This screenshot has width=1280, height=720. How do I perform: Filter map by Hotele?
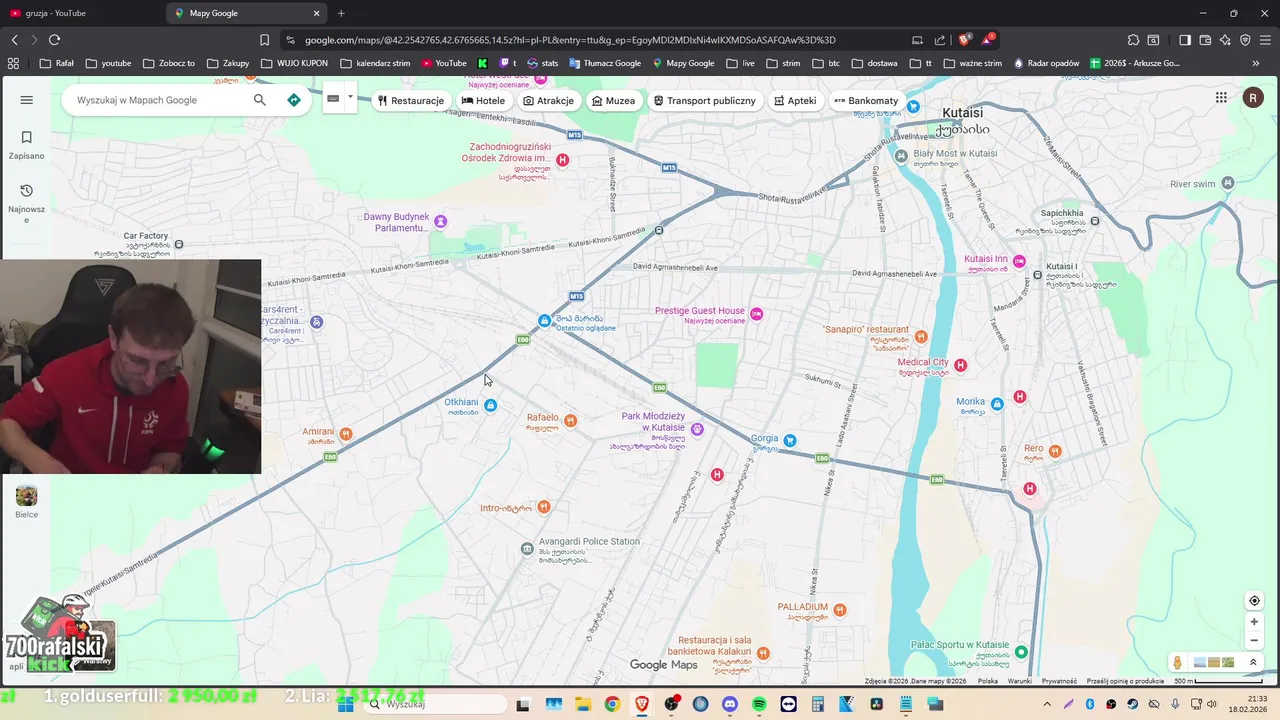(x=484, y=101)
